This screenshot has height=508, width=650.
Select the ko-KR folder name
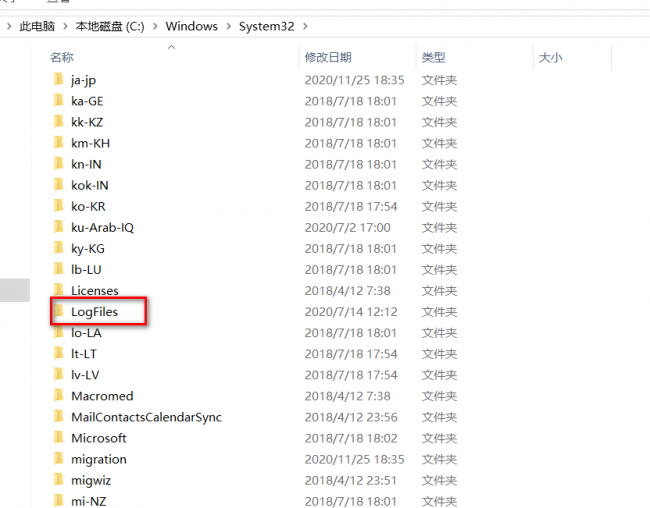[88, 207]
